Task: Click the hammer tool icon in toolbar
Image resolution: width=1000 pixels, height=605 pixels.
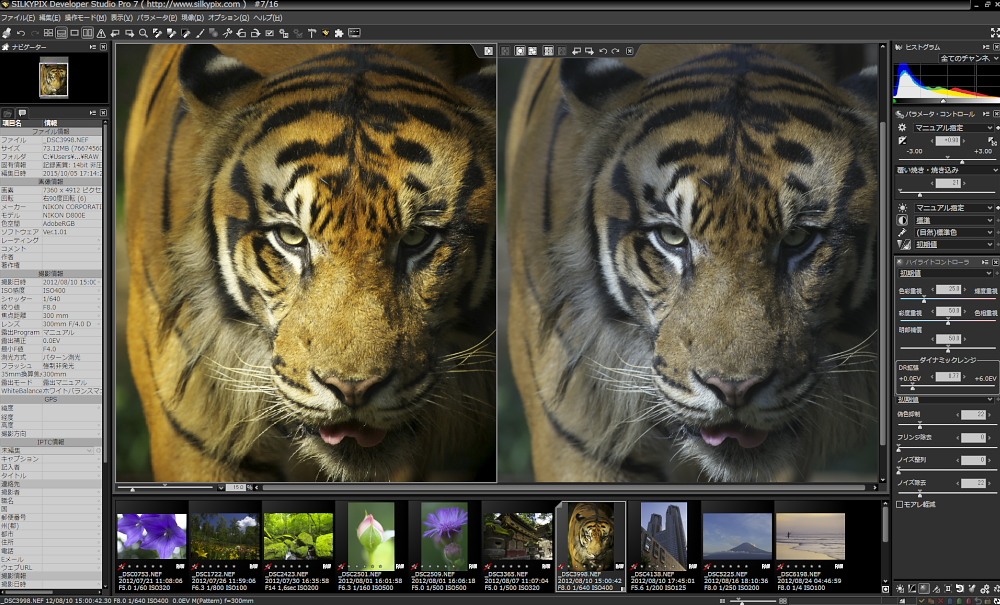Action: click(x=312, y=33)
